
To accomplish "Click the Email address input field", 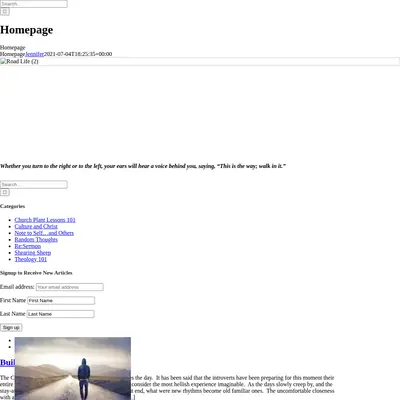I will (x=70, y=287).
